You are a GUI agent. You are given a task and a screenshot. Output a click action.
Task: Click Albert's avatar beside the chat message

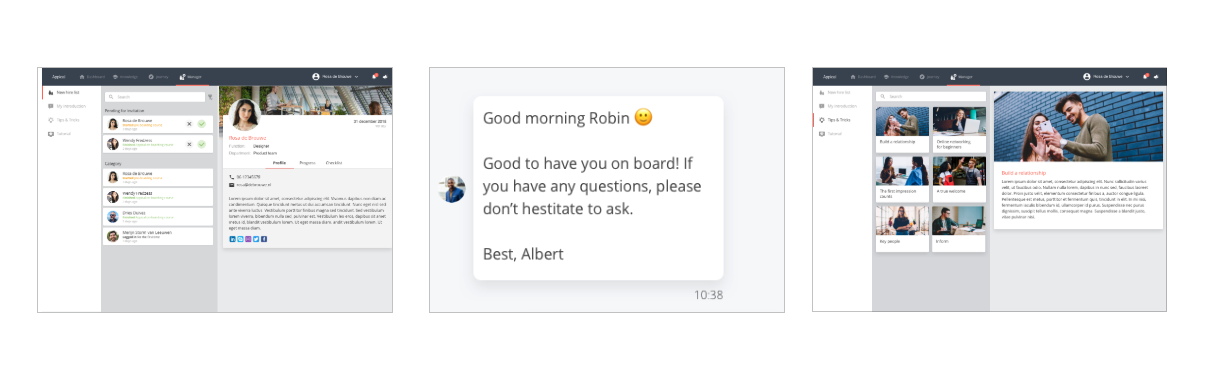pyautogui.click(x=452, y=189)
